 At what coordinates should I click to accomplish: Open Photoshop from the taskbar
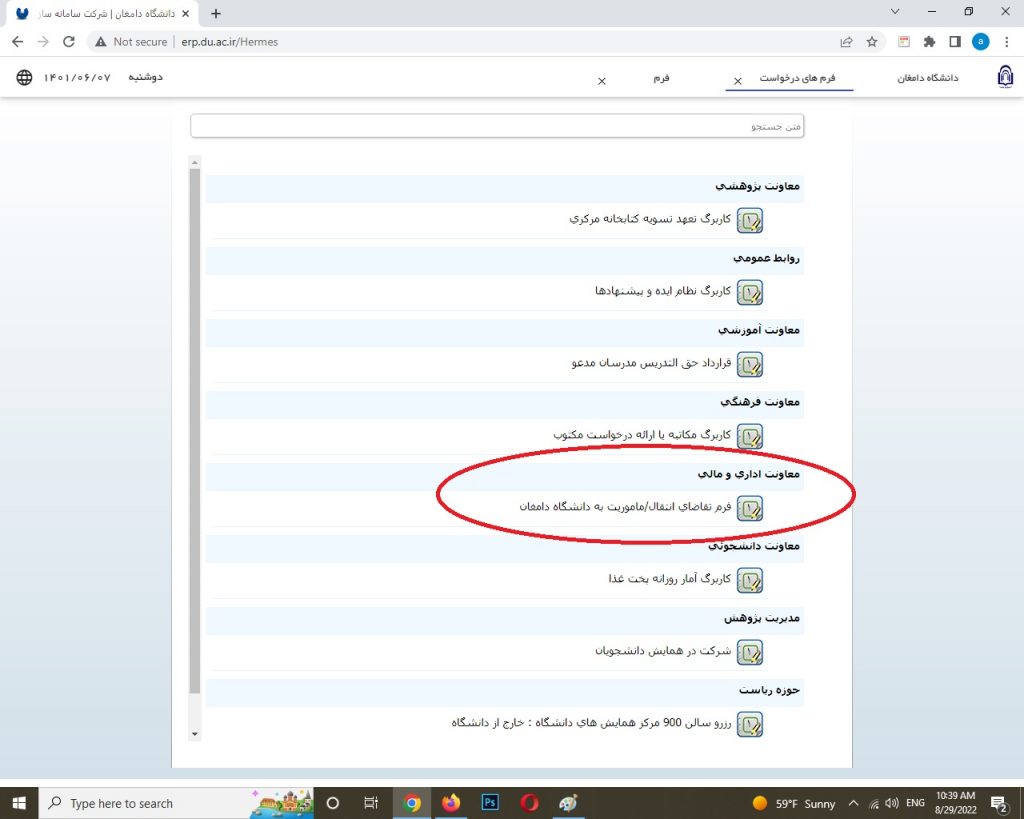[x=490, y=803]
